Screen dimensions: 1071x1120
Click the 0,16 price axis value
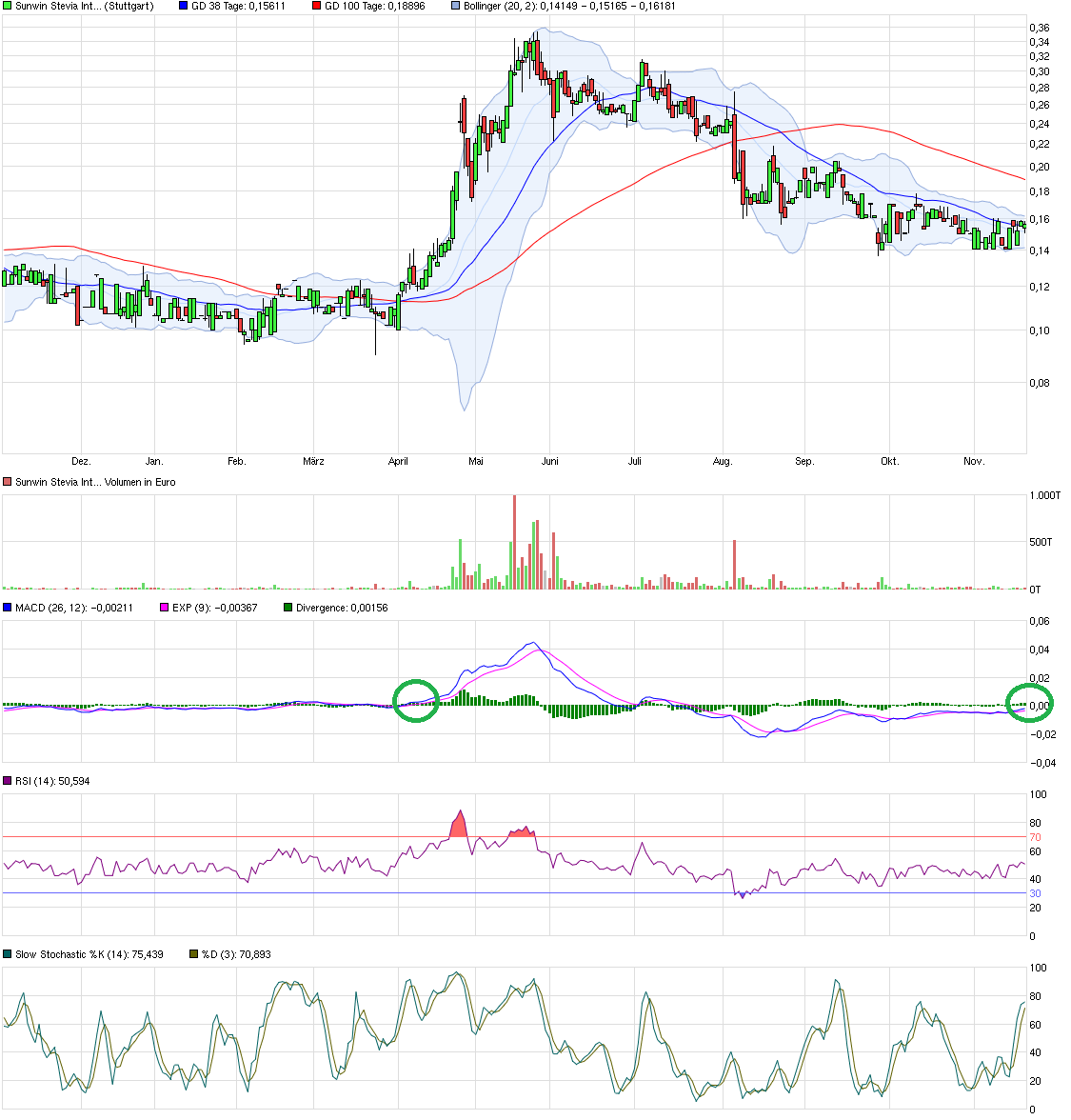(1040, 219)
